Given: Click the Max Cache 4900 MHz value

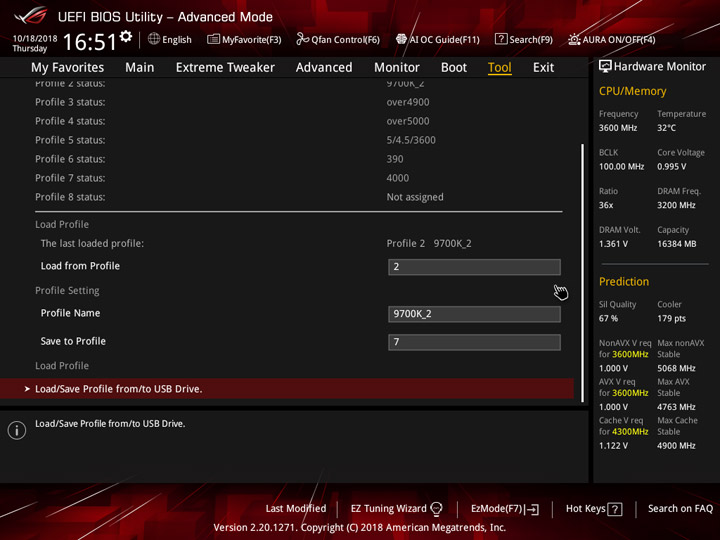Looking at the screenshot, I should tap(676, 446).
